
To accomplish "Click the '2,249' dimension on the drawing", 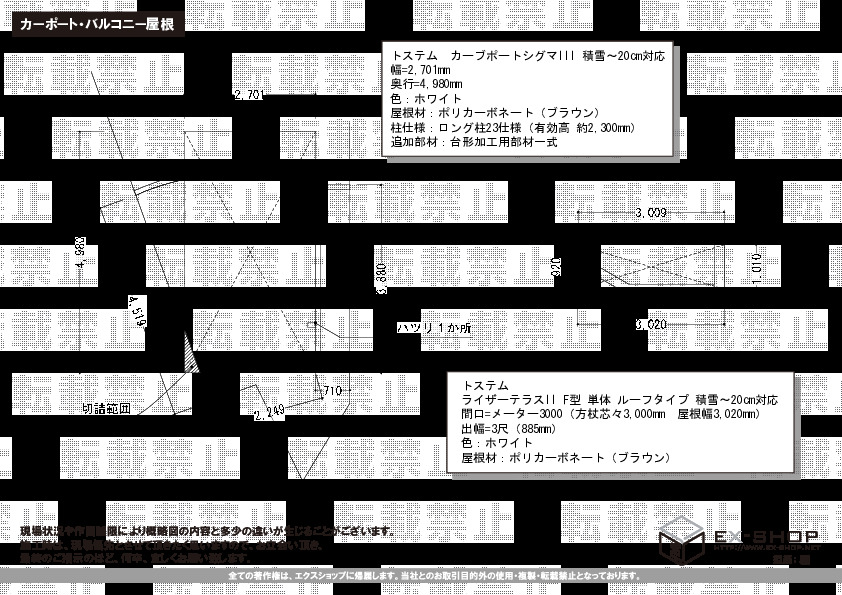I will pyautogui.click(x=270, y=412).
